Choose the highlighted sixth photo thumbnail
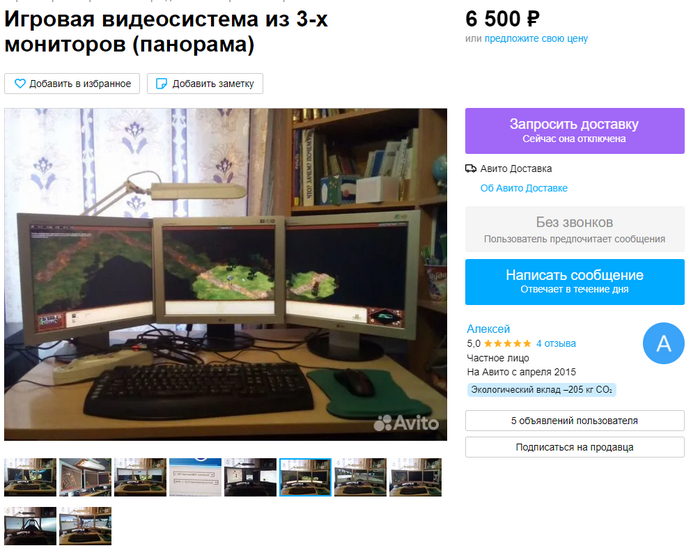The image size is (700, 555). [305, 477]
